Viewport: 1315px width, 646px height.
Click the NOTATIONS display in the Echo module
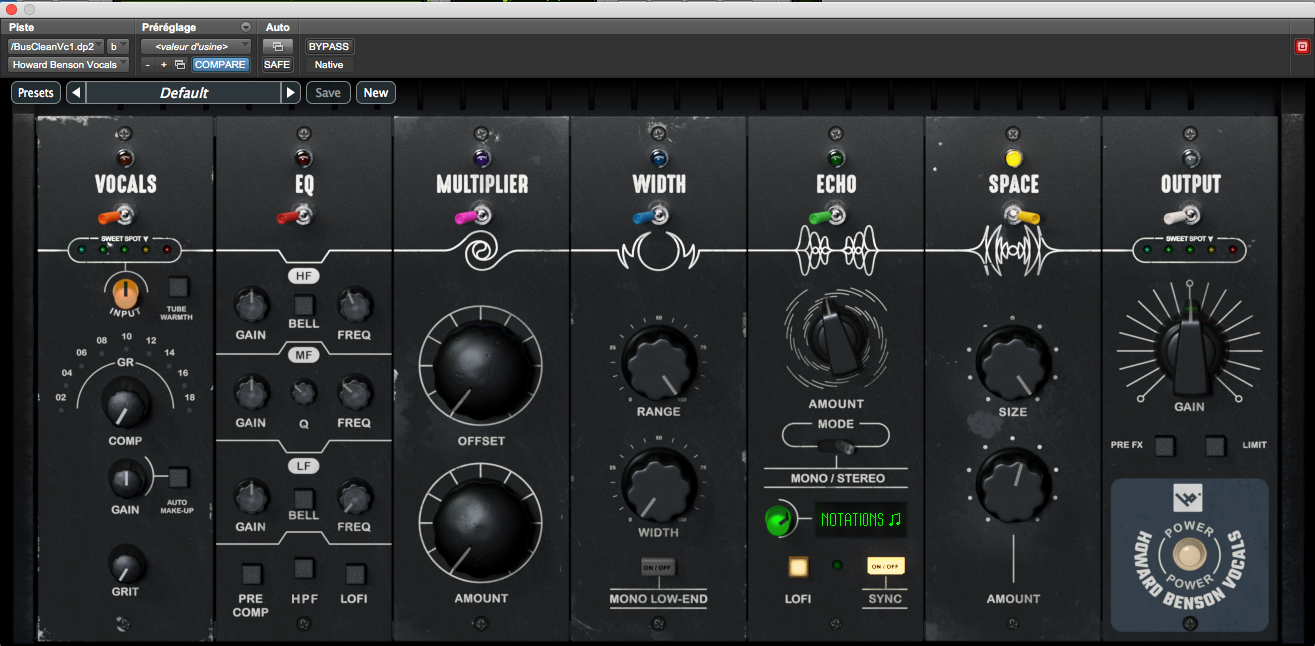click(x=862, y=519)
